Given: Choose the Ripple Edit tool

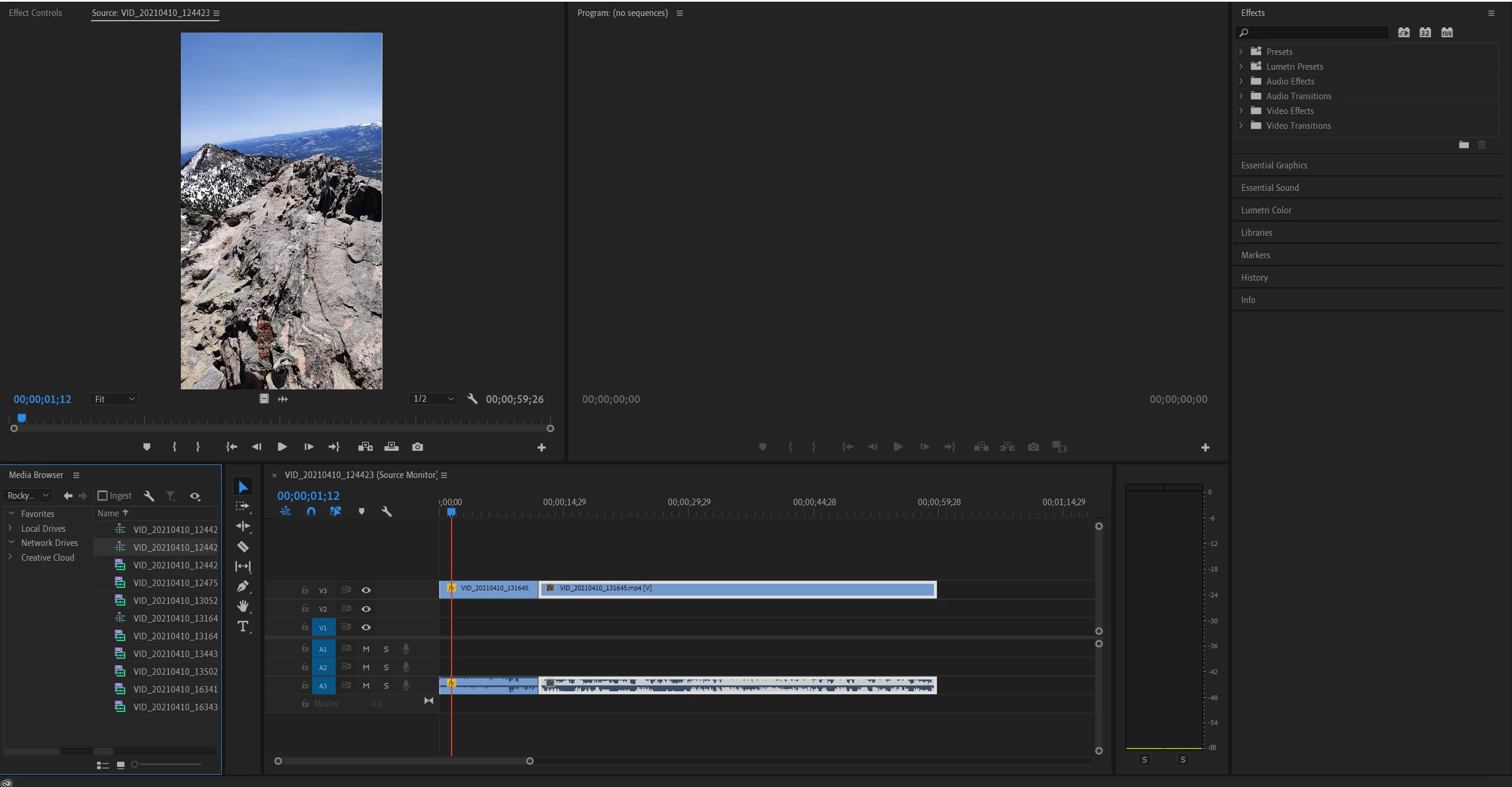Looking at the screenshot, I should tap(242, 526).
